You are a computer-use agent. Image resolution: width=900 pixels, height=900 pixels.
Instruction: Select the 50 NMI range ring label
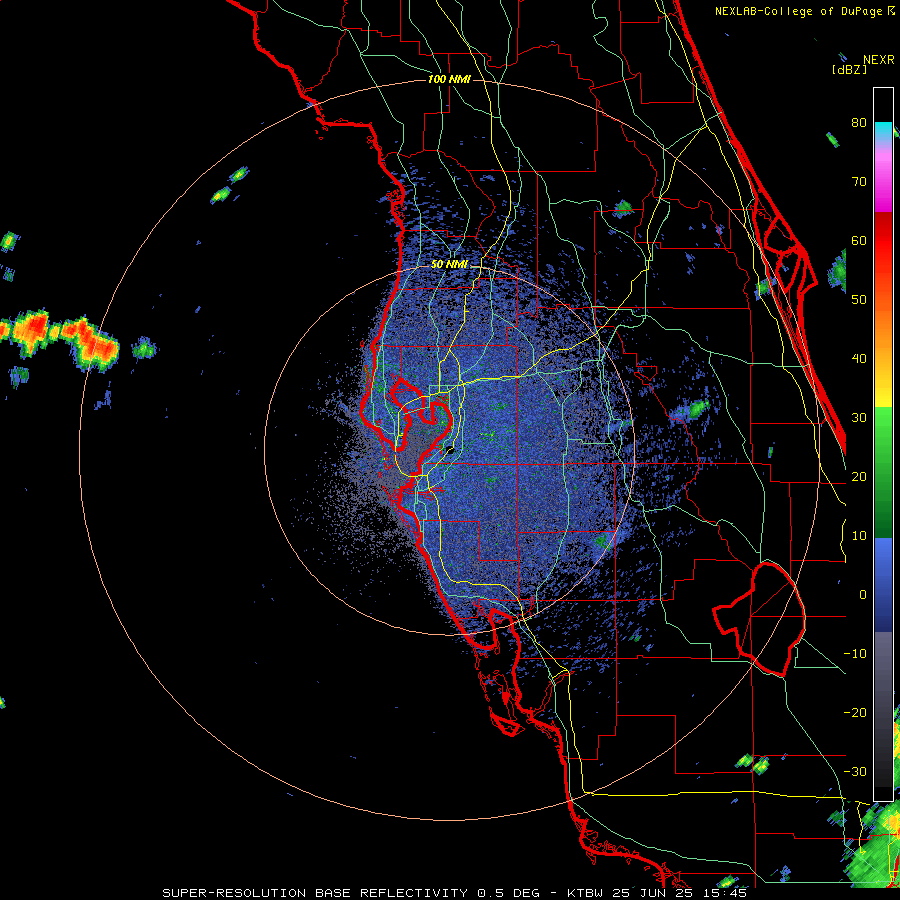[449, 264]
